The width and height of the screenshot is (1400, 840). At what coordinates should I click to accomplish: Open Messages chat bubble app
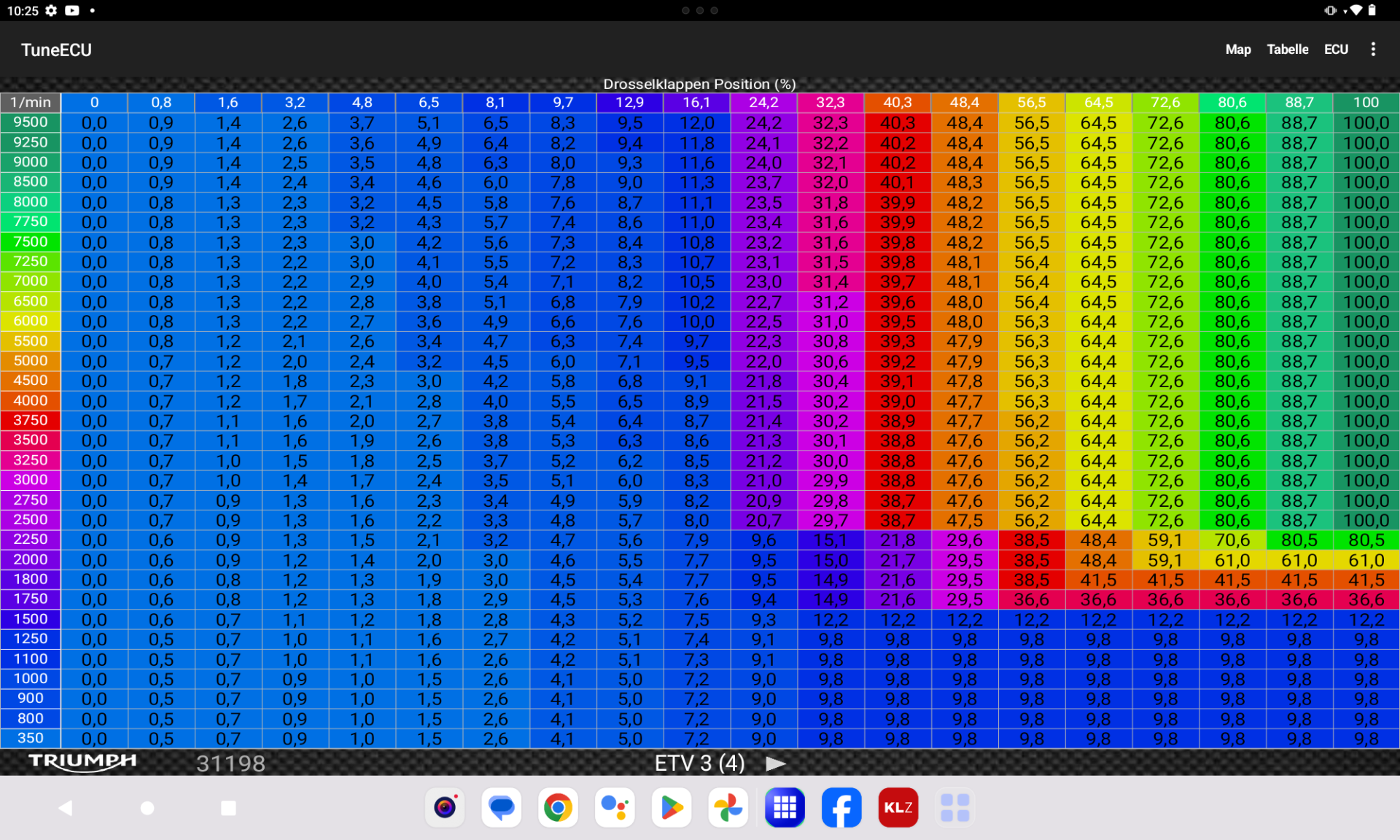(x=502, y=808)
